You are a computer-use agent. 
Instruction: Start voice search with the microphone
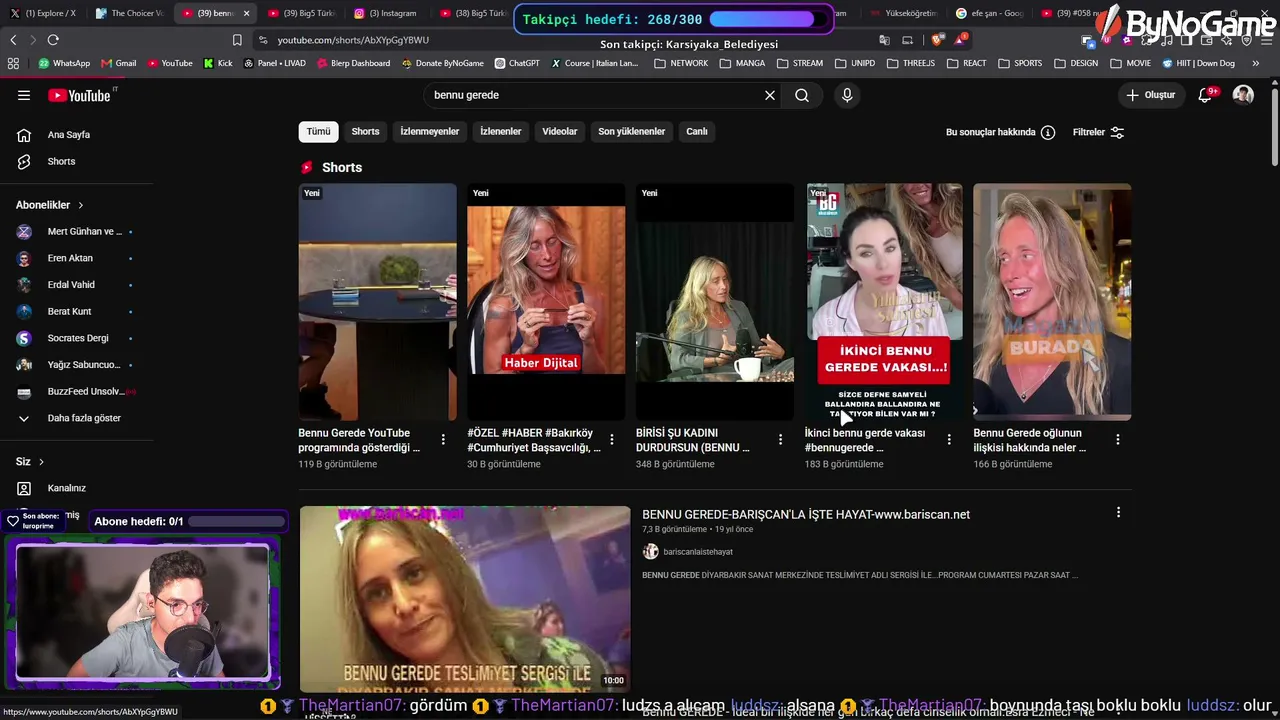[847, 95]
